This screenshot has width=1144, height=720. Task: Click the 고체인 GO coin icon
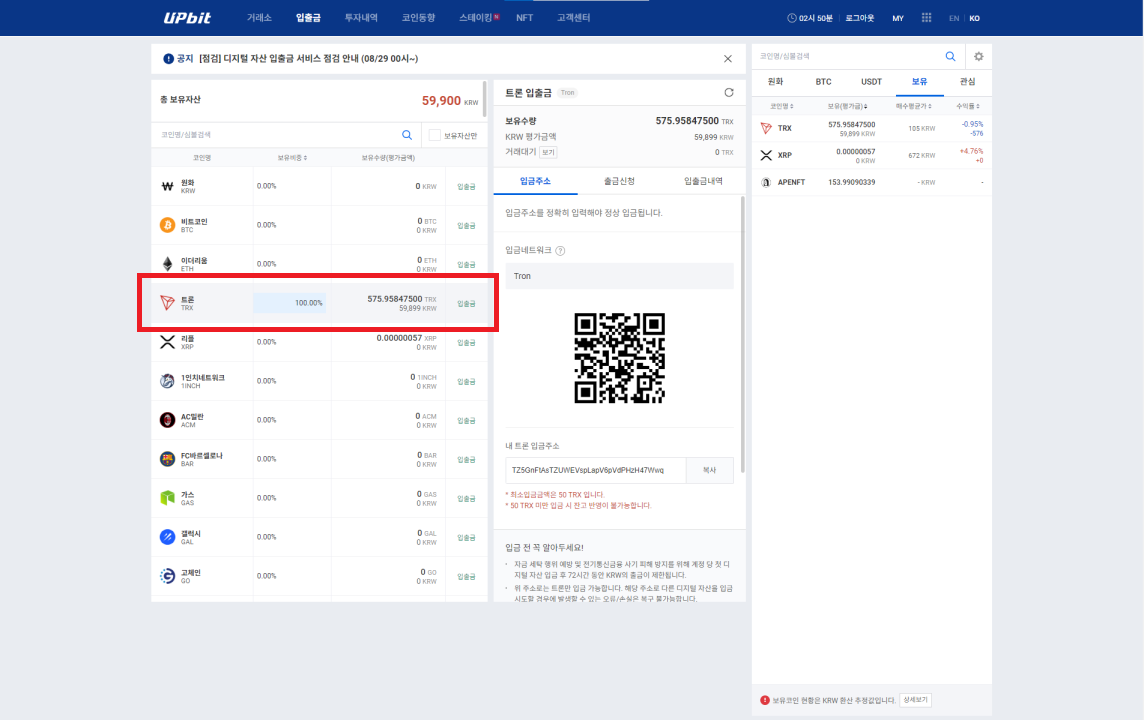(x=167, y=576)
